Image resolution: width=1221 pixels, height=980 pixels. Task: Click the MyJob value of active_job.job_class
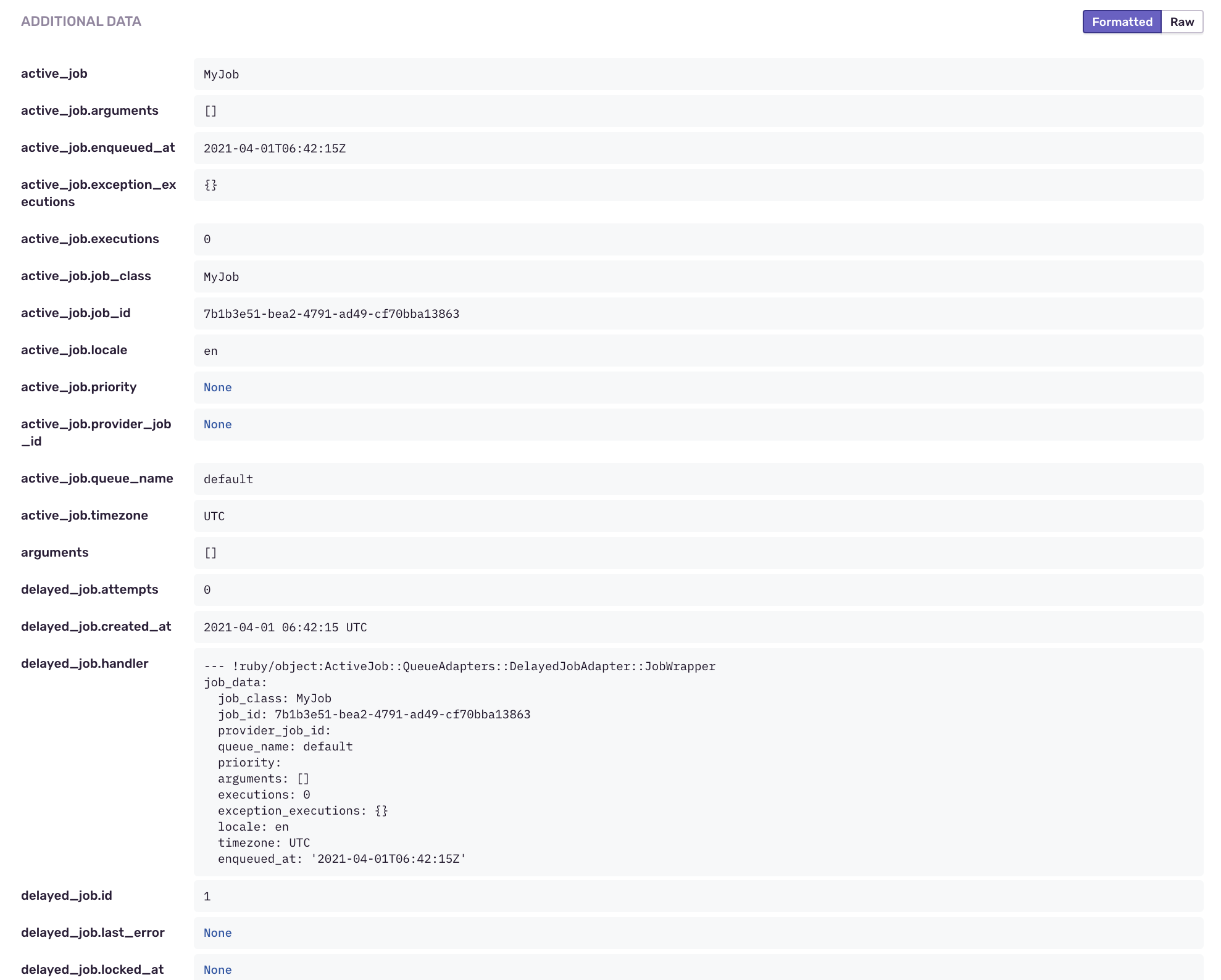click(x=221, y=276)
